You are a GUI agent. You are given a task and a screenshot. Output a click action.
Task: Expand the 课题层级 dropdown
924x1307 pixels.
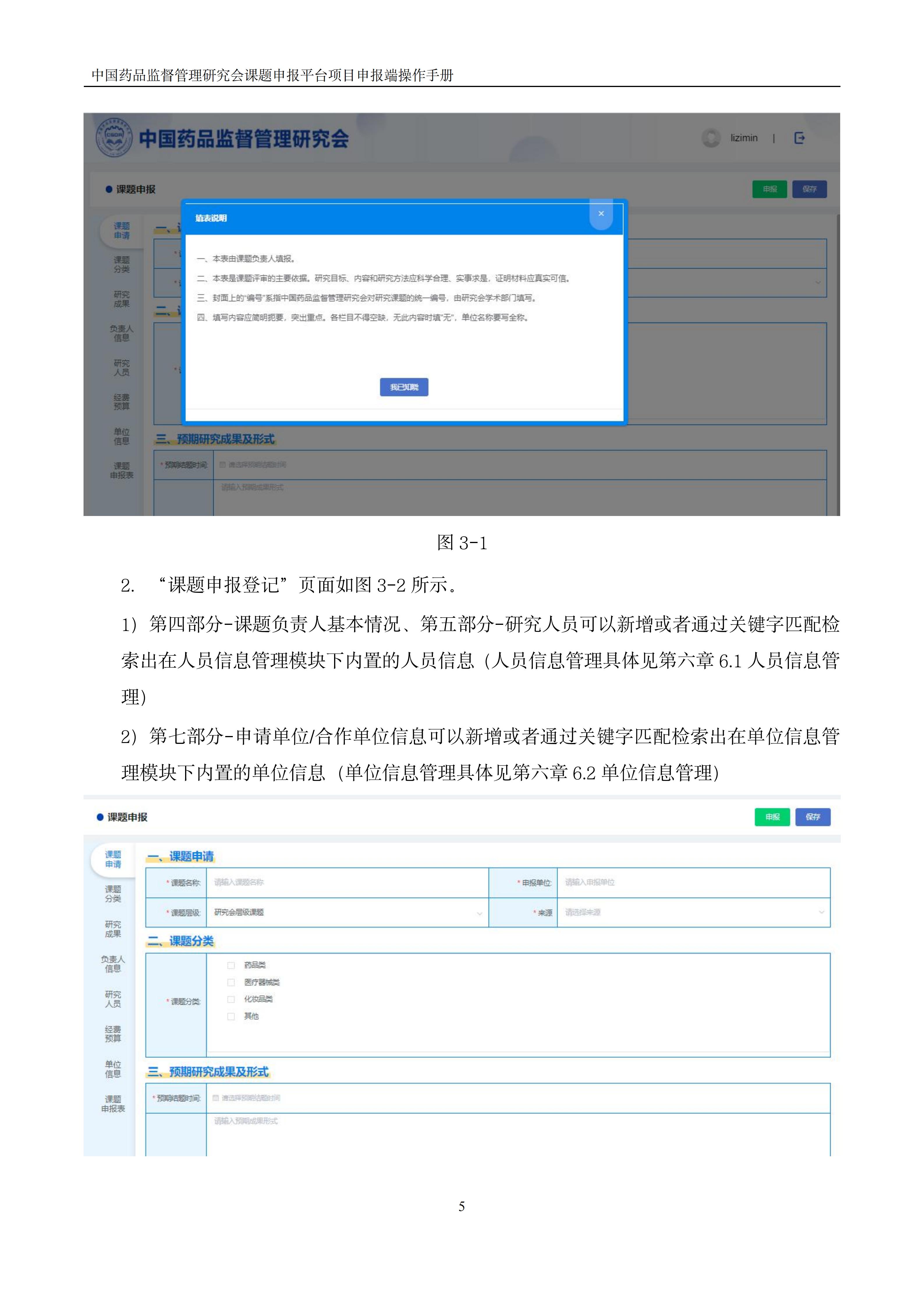pos(347,912)
